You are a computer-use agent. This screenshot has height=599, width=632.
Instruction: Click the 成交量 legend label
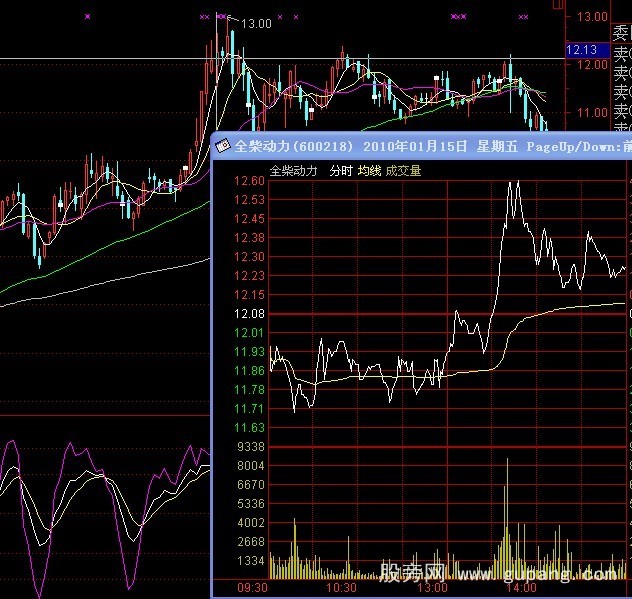coord(404,171)
